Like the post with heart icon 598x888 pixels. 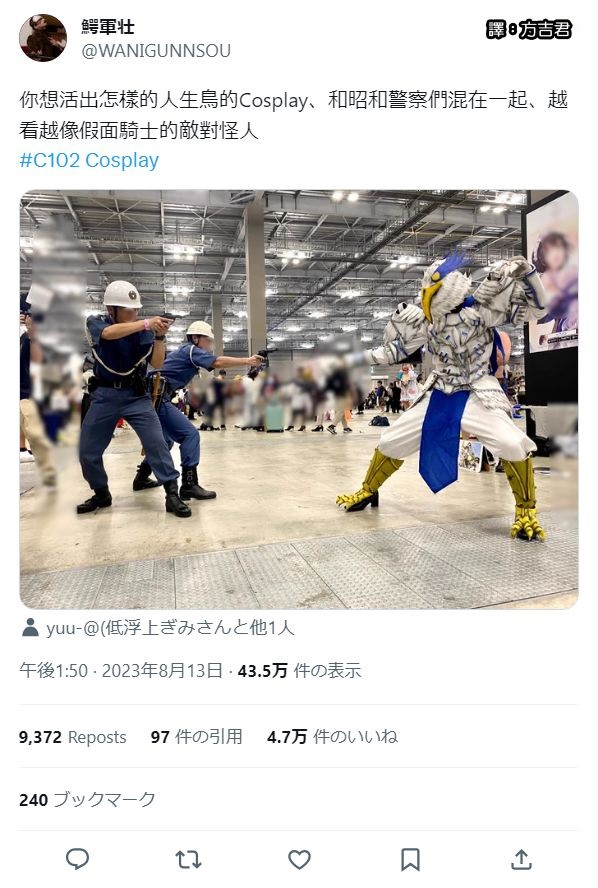299,859
